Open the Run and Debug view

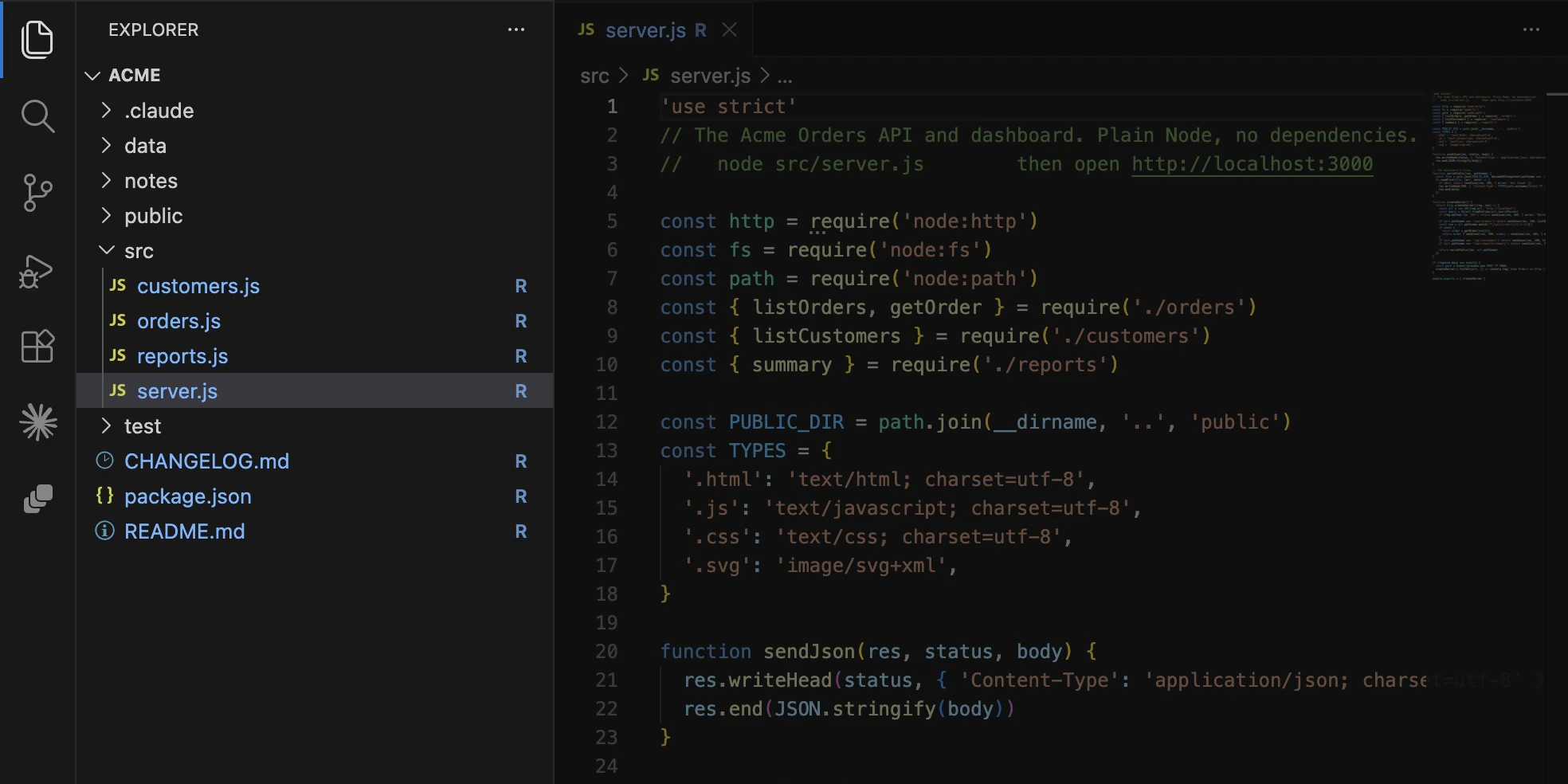(x=37, y=270)
